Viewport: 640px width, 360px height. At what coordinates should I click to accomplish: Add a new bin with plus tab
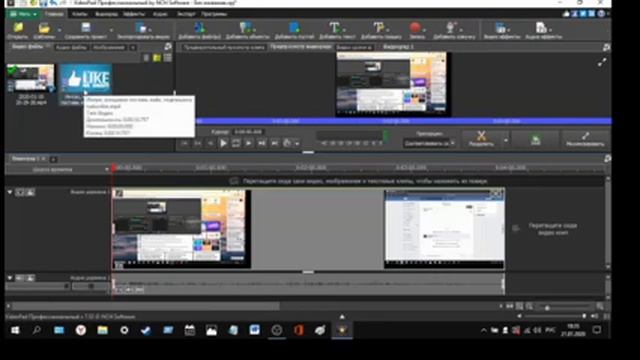coord(133,47)
